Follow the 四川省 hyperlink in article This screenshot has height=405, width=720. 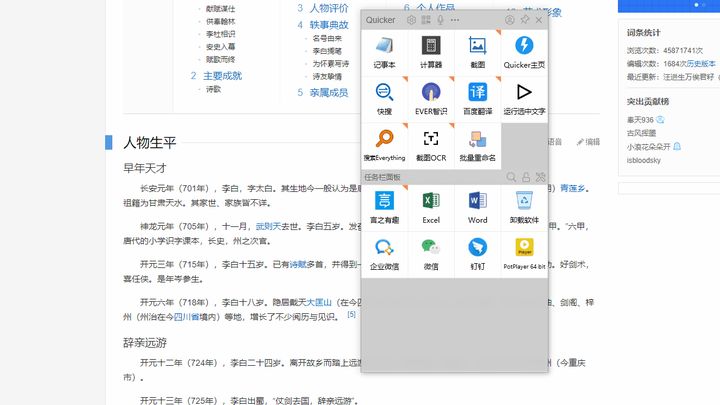(x=186, y=317)
